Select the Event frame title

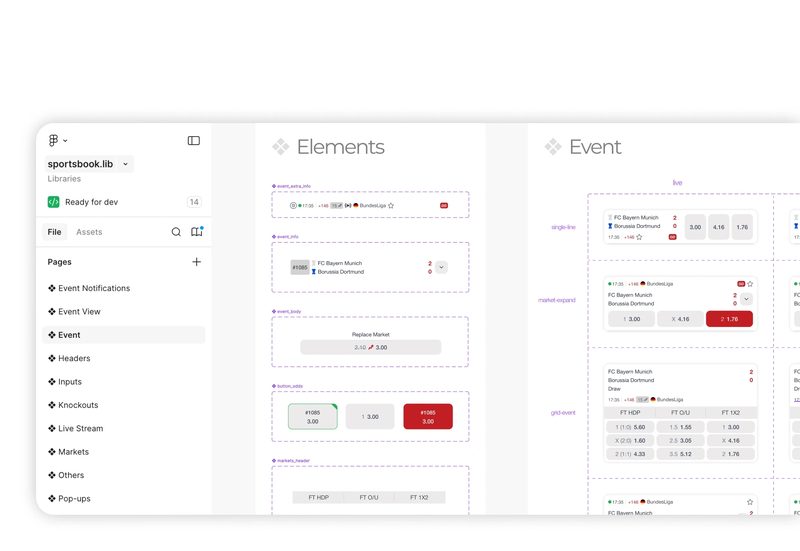point(595,147)
